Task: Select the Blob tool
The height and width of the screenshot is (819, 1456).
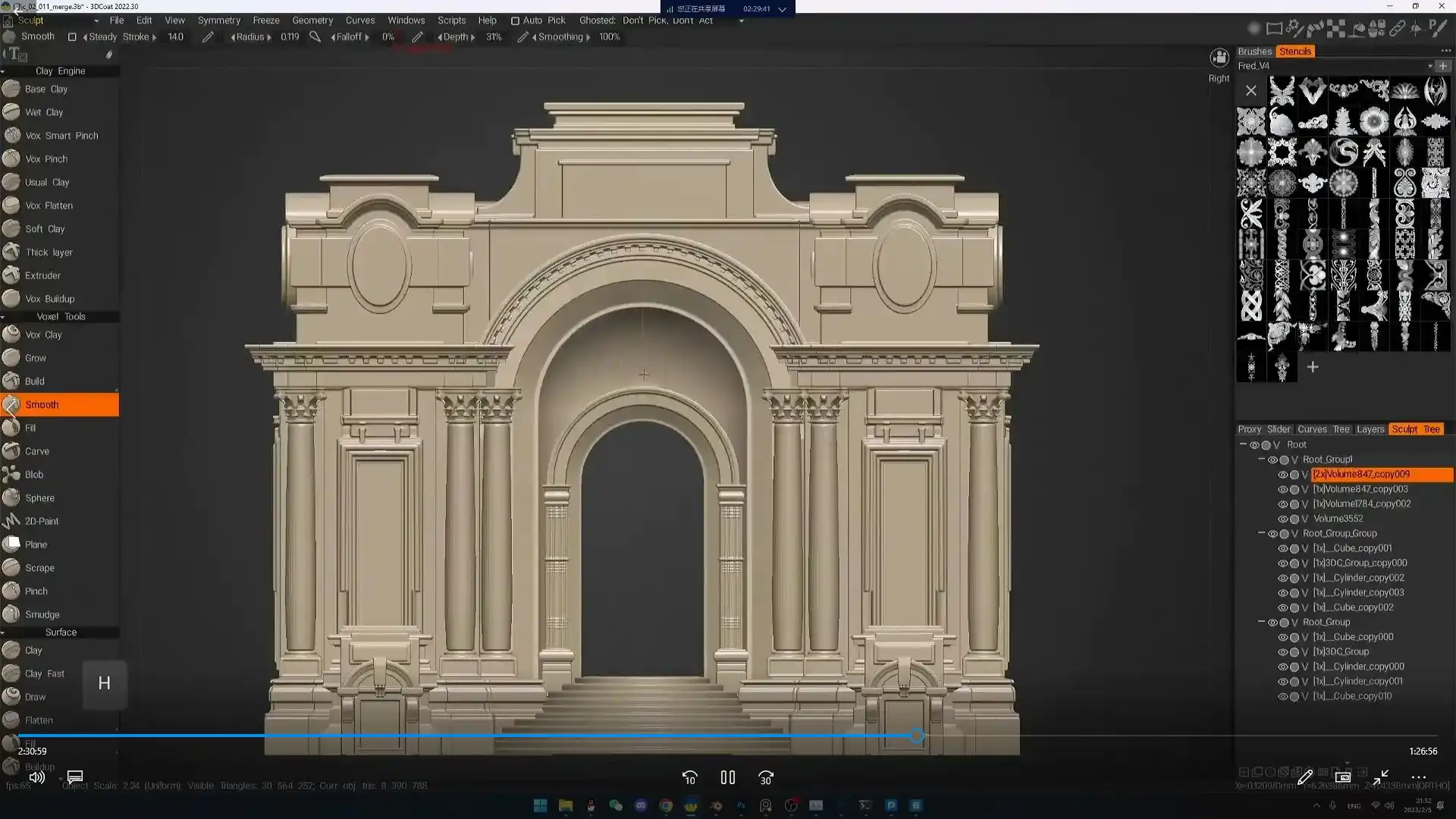Action: click(x=34, y=475)
